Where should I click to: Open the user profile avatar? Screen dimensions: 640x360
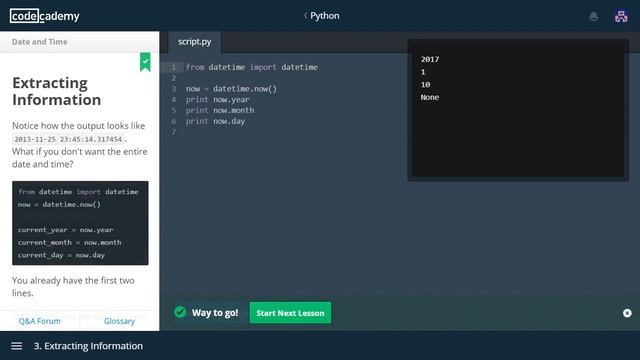(621, 16)
